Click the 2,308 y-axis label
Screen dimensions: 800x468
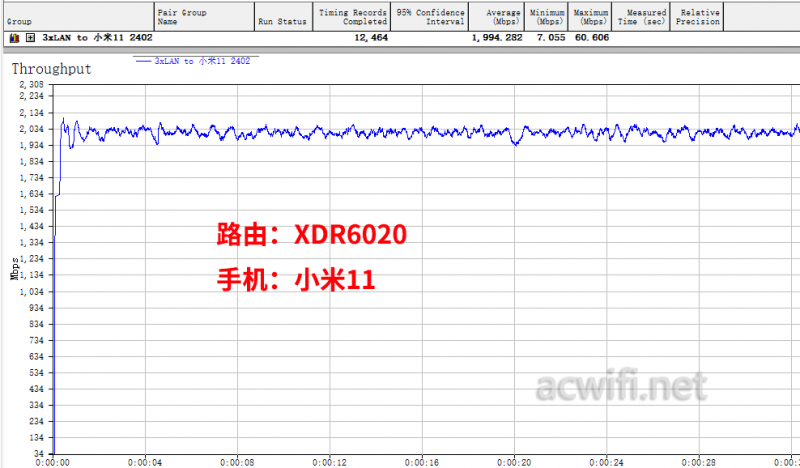32,85
